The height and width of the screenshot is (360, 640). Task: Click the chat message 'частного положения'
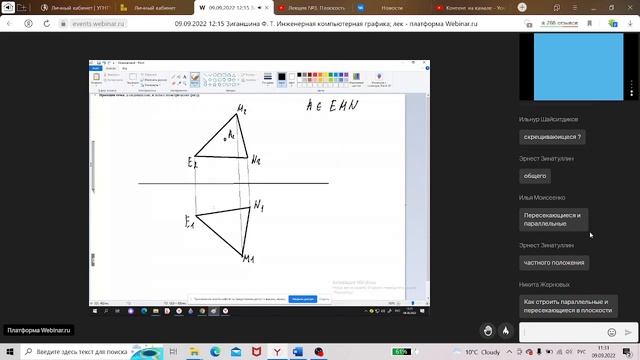554,263
